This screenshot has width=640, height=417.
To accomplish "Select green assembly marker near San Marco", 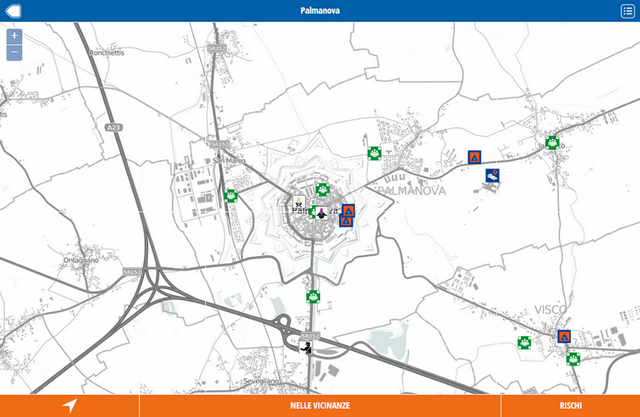I will 230,196.
